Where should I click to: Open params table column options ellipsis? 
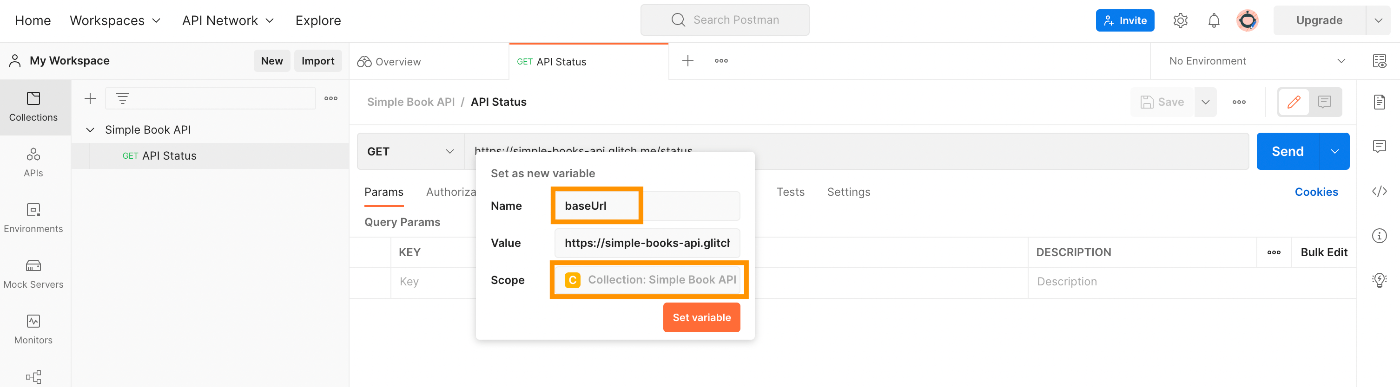pos(1274,252)
